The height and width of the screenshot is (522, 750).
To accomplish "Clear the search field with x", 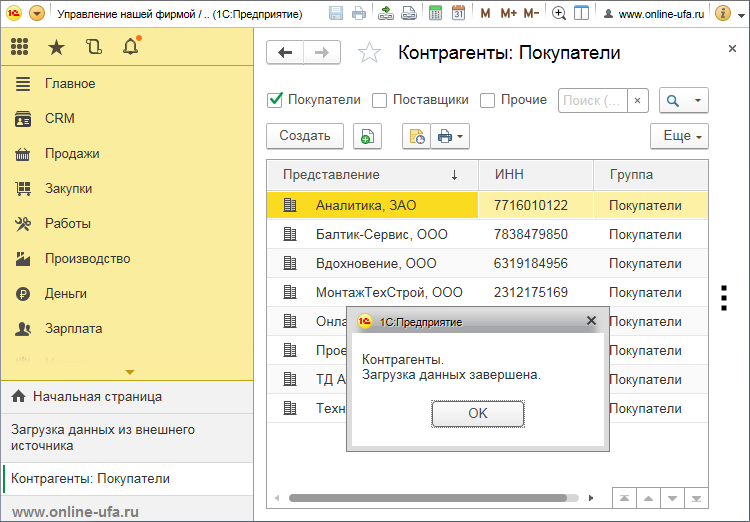I will 637,100.
